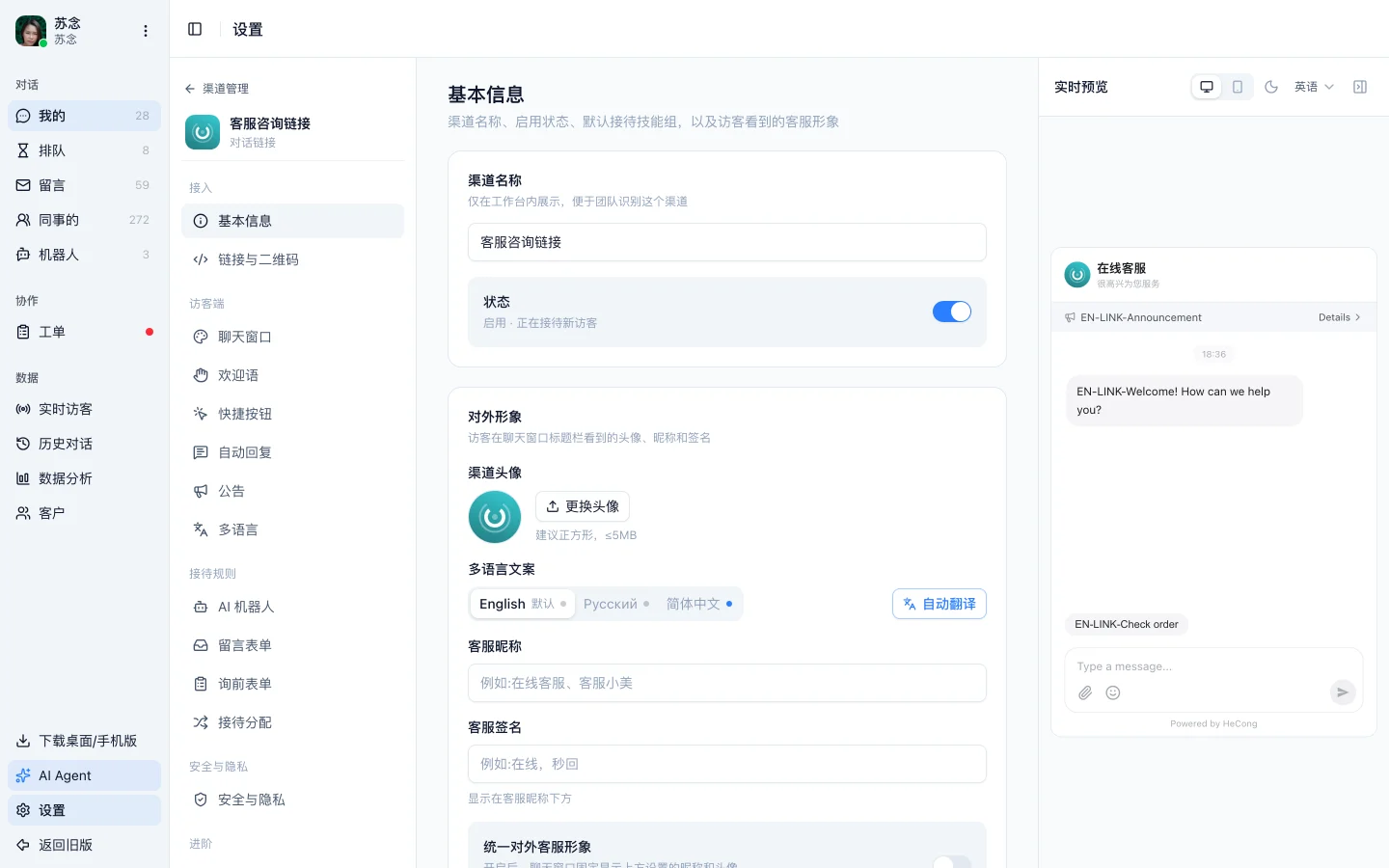Collapse the sidebar using the panel icon

tap(195, 29)
